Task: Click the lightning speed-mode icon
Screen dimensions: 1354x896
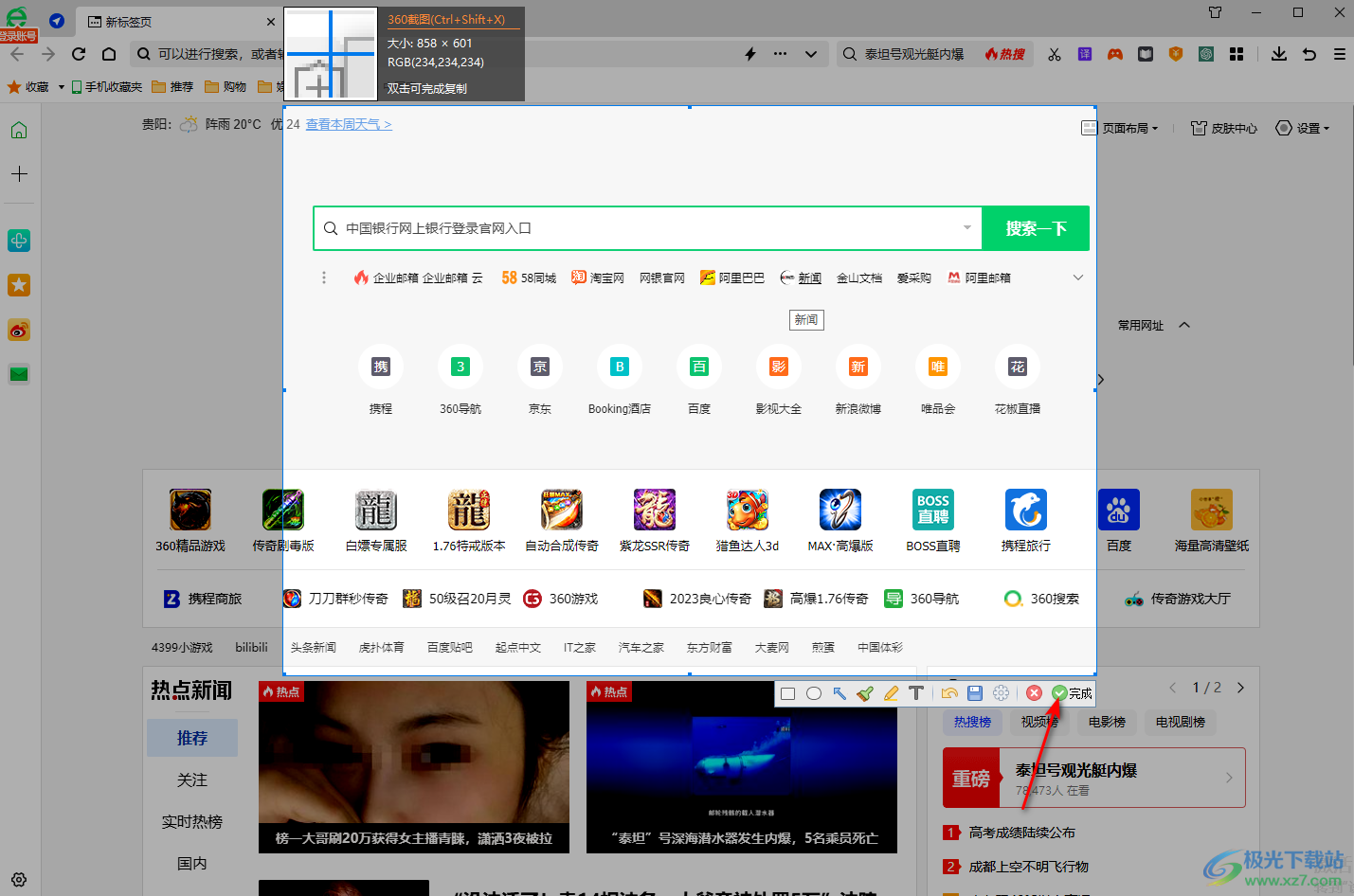Action: point(750,54)
